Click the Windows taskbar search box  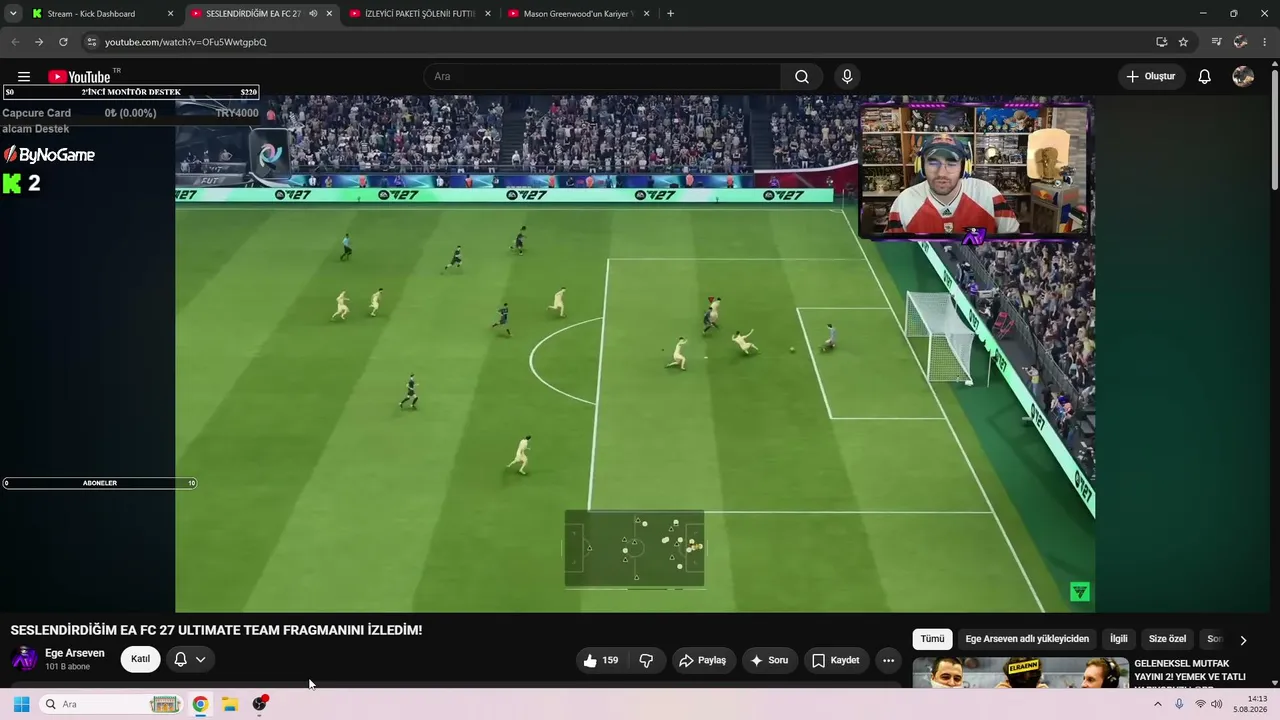pyautogui.click(x=110, y=704)
